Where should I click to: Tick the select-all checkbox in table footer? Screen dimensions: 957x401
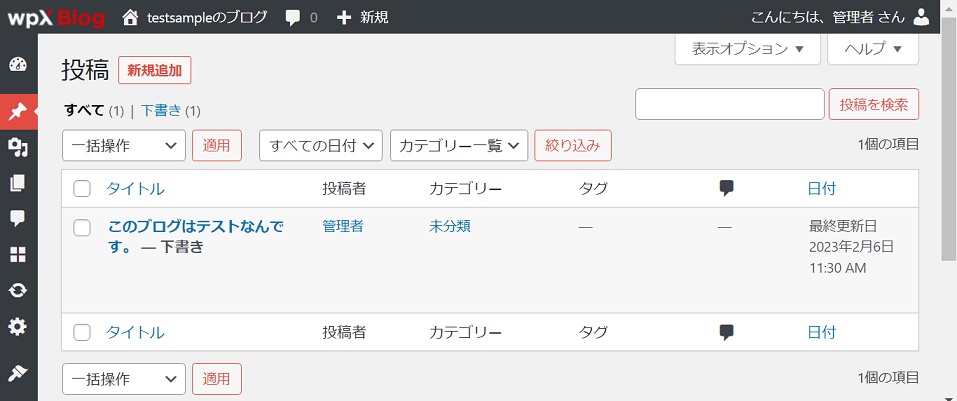[x=82, y=333]
